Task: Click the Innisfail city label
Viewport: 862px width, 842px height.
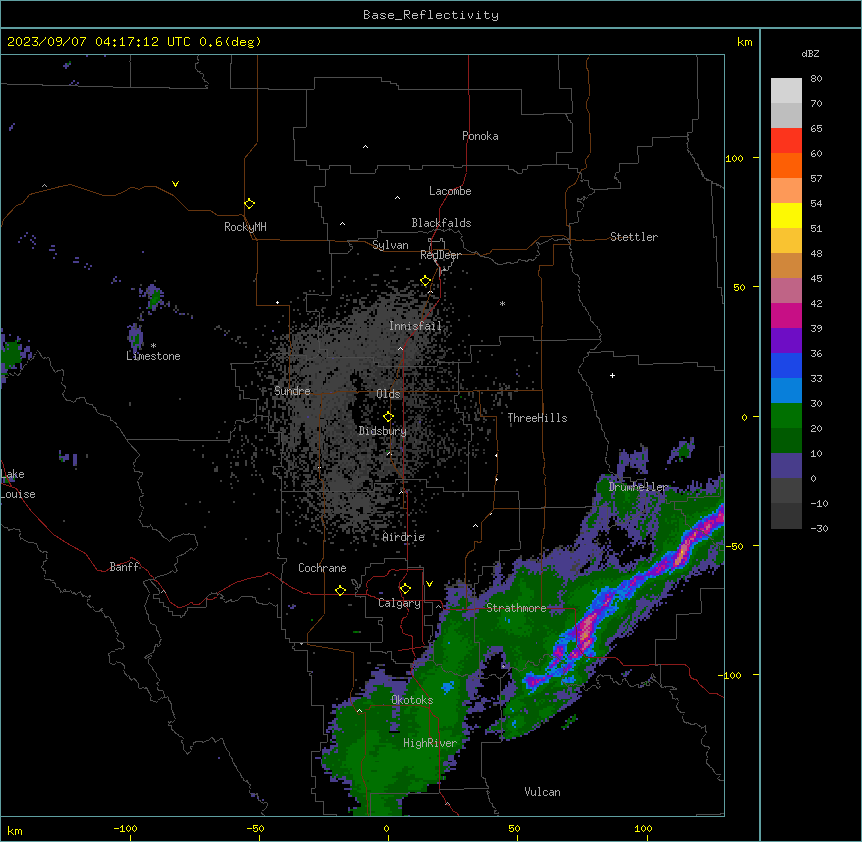Action: pos(415,326)
